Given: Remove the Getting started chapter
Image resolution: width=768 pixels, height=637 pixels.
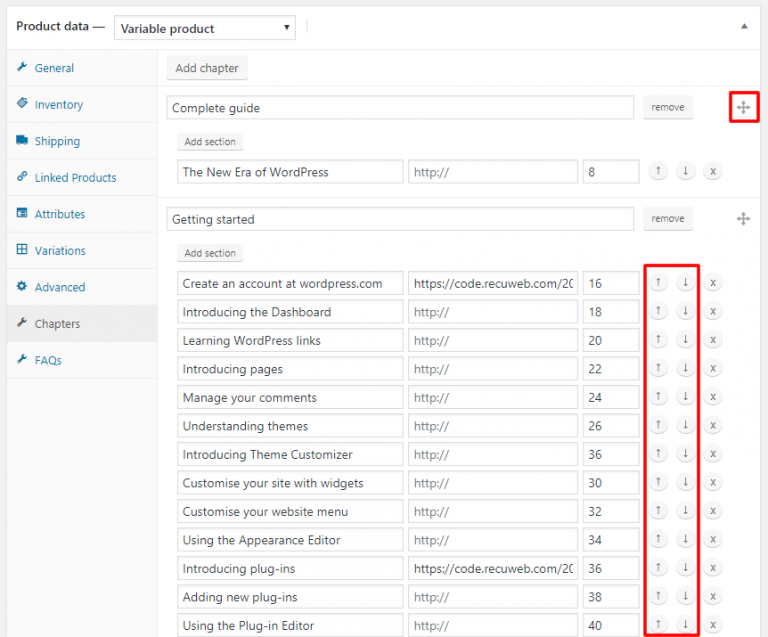Looking at the screenshot, I should (x=668, y=219).
